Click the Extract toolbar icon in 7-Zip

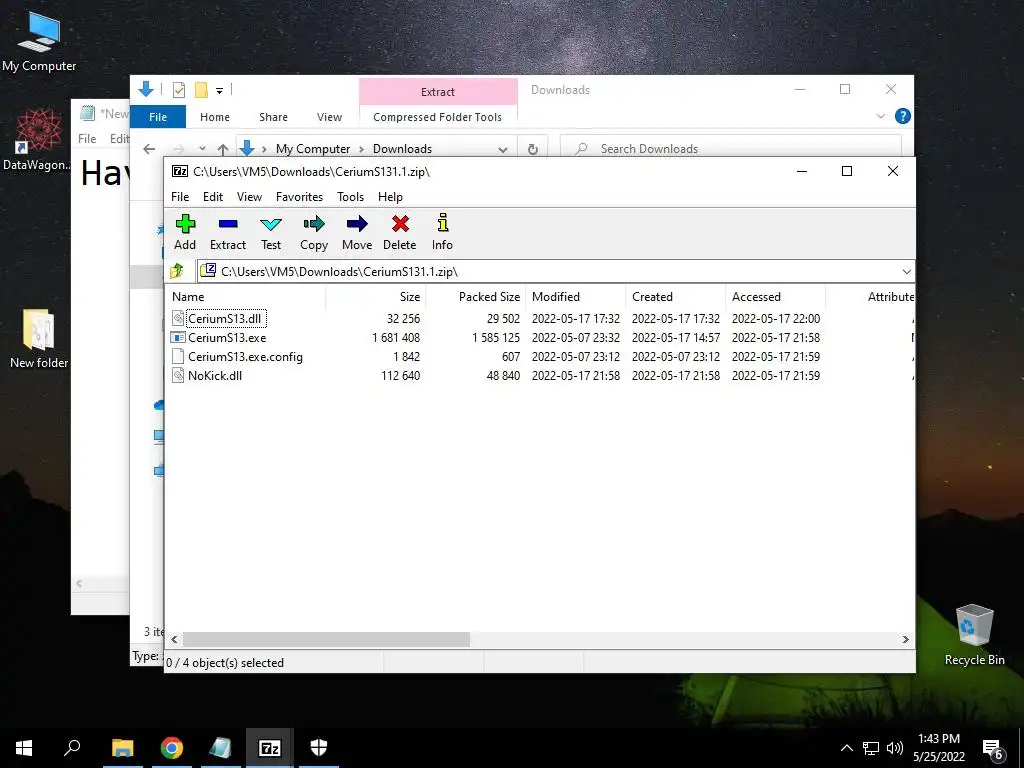228,232
